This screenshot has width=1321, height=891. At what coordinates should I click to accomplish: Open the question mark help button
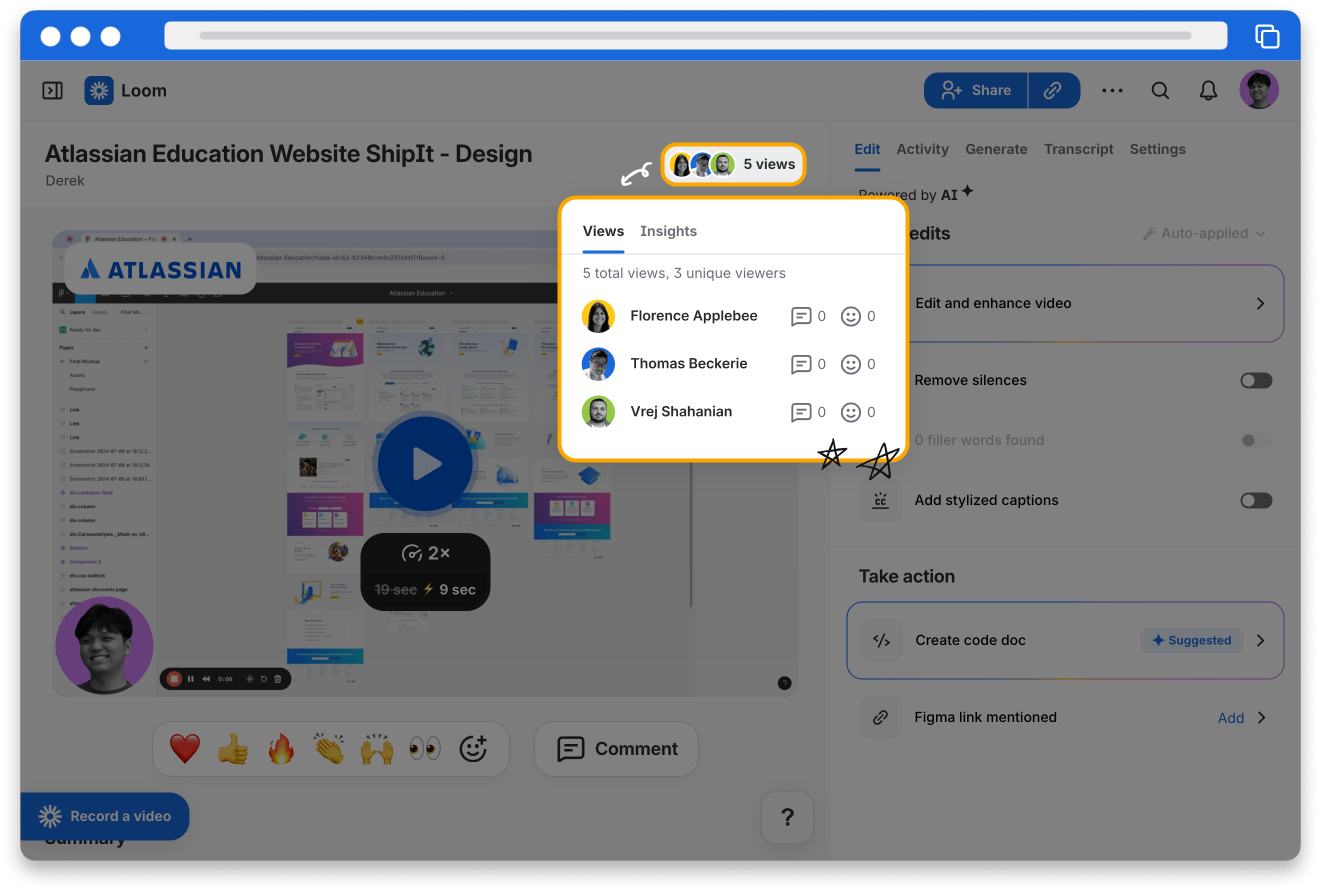tap(787, 818)
